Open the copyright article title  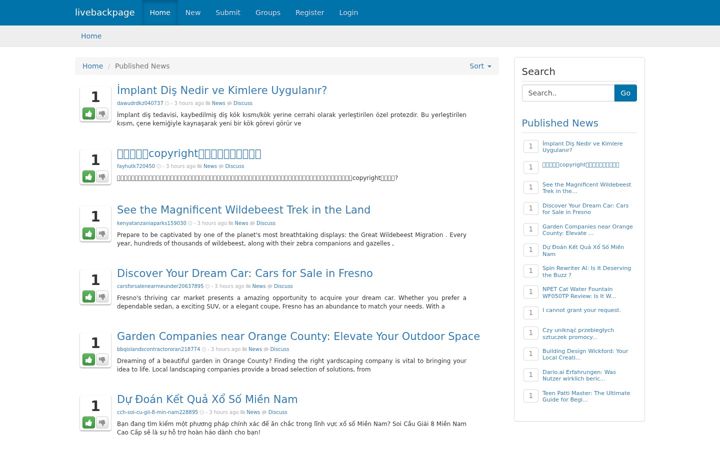point(189,153)
